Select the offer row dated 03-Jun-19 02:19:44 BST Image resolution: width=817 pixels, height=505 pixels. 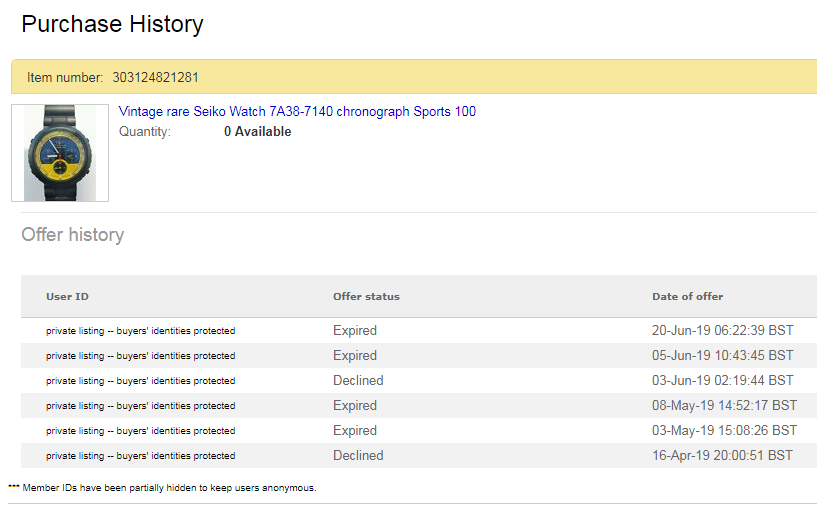pos(419,380)
